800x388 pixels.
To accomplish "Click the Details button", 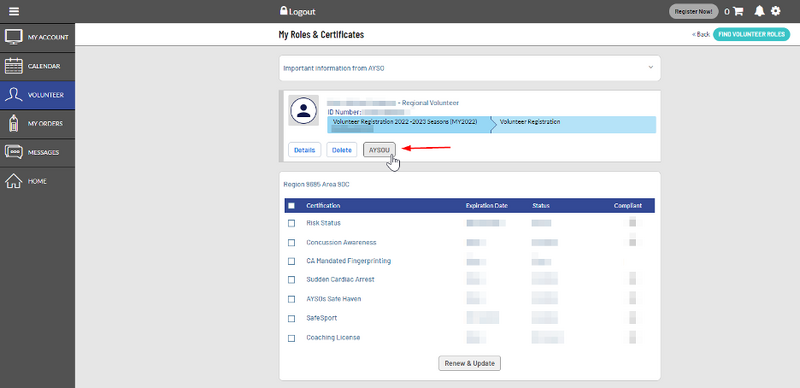I will (305, 150).
